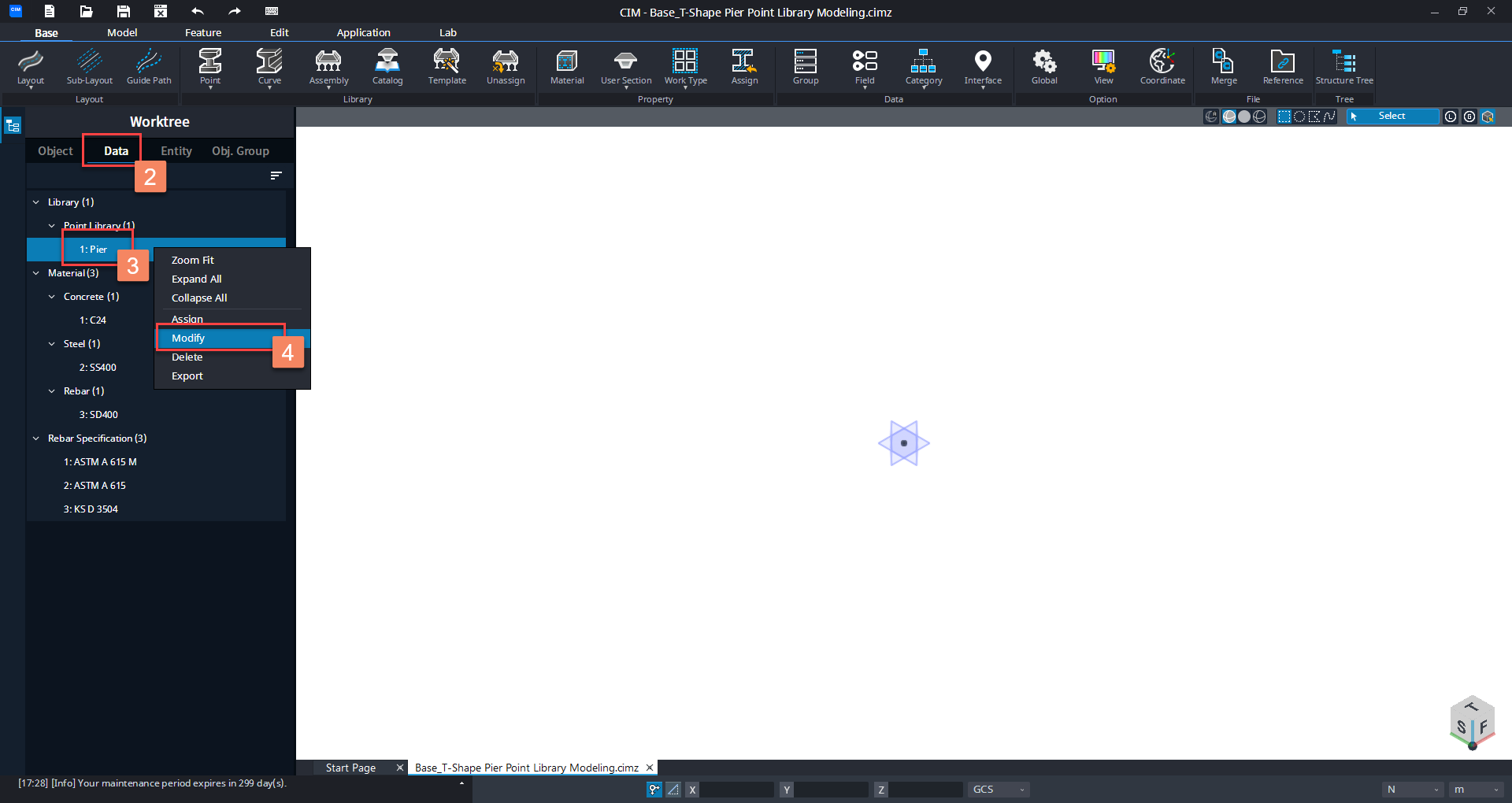This screenshot has width=1512, height=803.
Task: Open the User Section tool
Action: [x=626, y=67]
